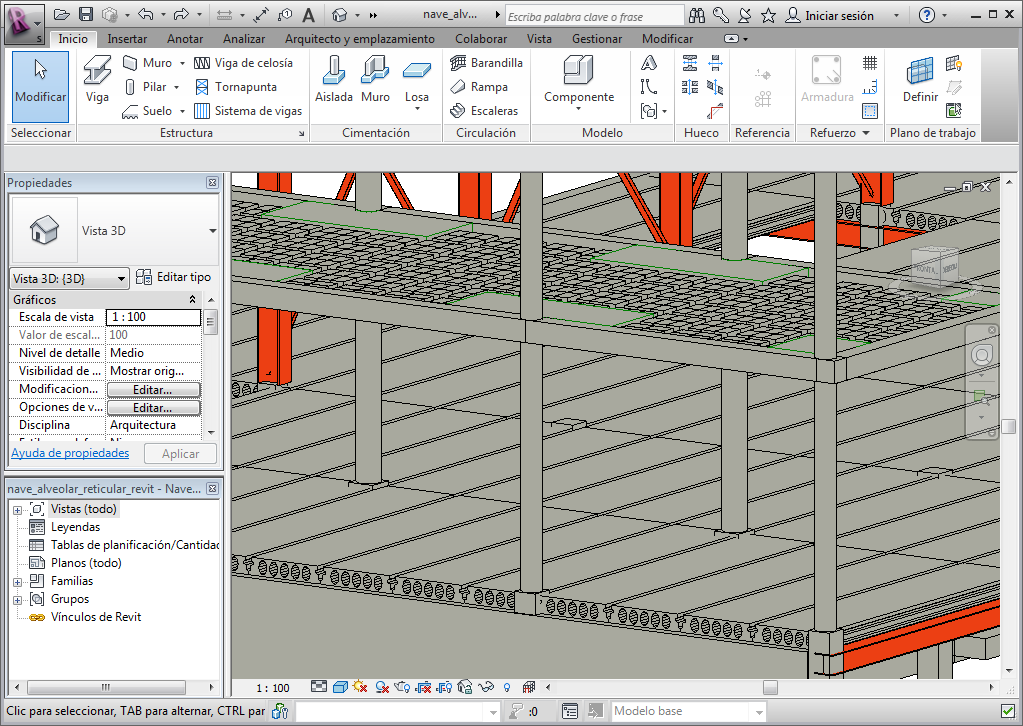The height and width of the screenshot is (726, 1023).
Task: Click the Barandilla railing tool
Action: click(486, 62)
